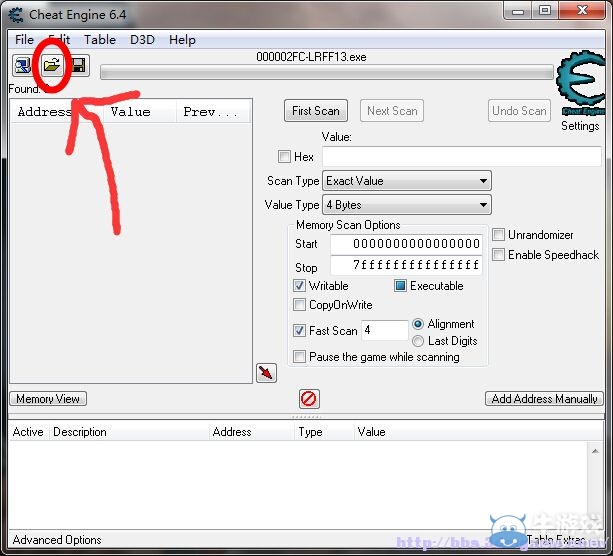613x556 pixels.
Task: Click the process name 000002FC-LRFF13.exe
Action: point(311,57)
